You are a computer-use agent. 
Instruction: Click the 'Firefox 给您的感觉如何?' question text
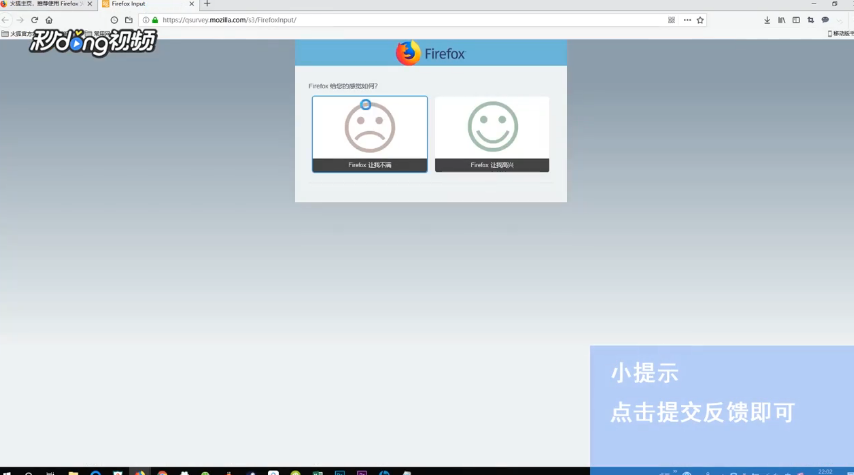pos(343,86)
